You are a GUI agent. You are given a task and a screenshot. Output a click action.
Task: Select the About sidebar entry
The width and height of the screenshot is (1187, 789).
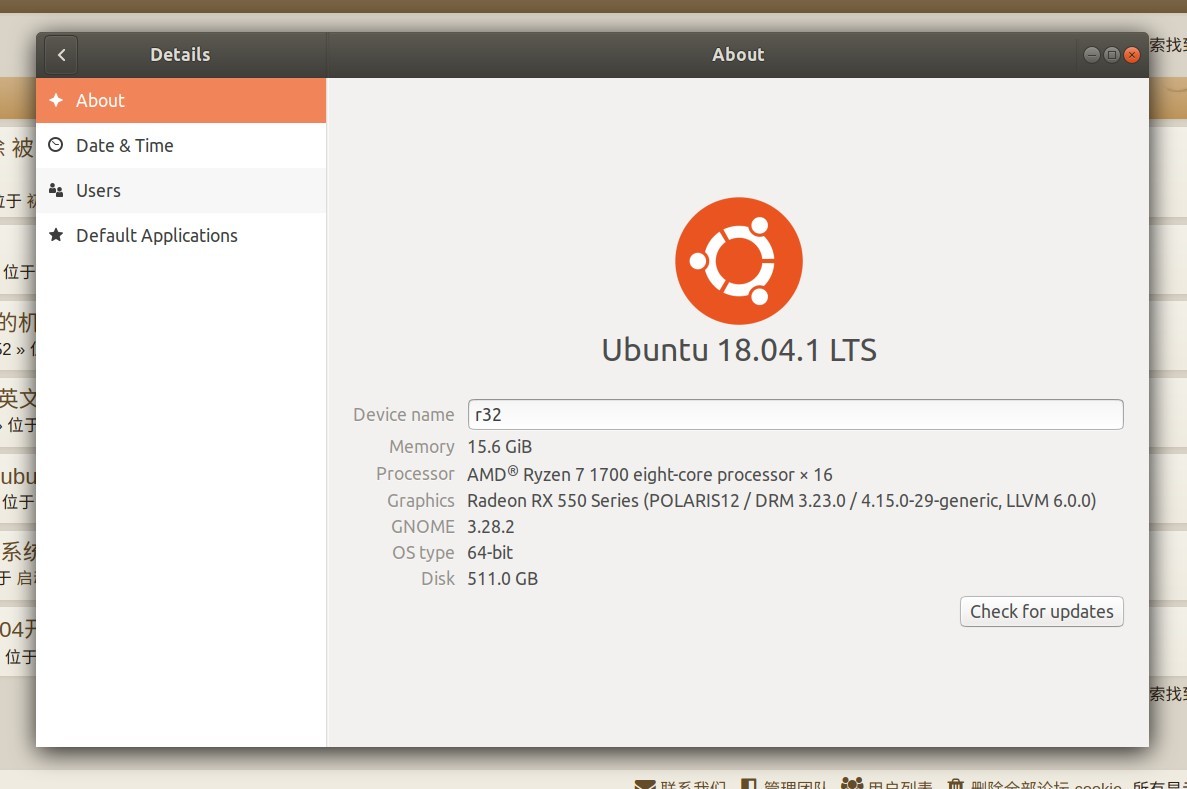tap(181, 100)
